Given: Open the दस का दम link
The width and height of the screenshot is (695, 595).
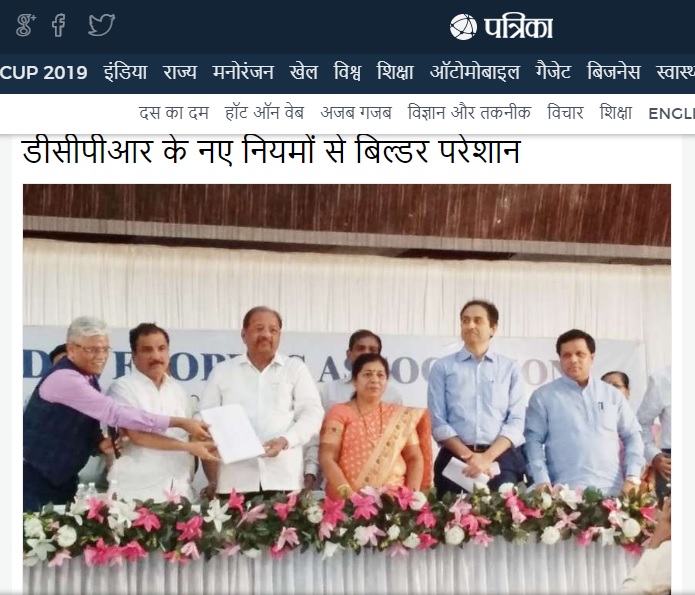Looking at the screenshot, I should (x=173, y=113).
